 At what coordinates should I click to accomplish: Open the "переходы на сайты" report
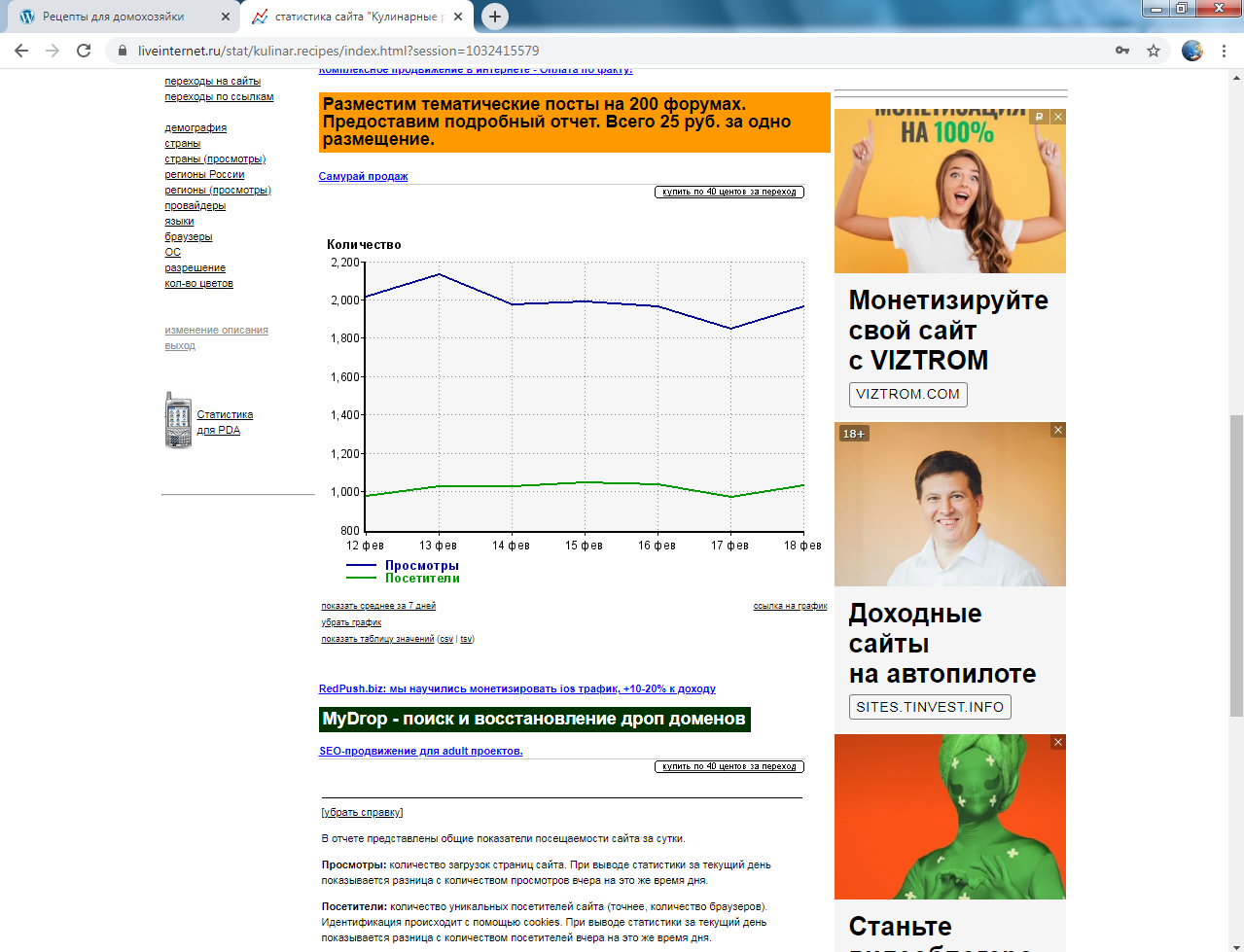pyautogui.click(x=212, y=82)
